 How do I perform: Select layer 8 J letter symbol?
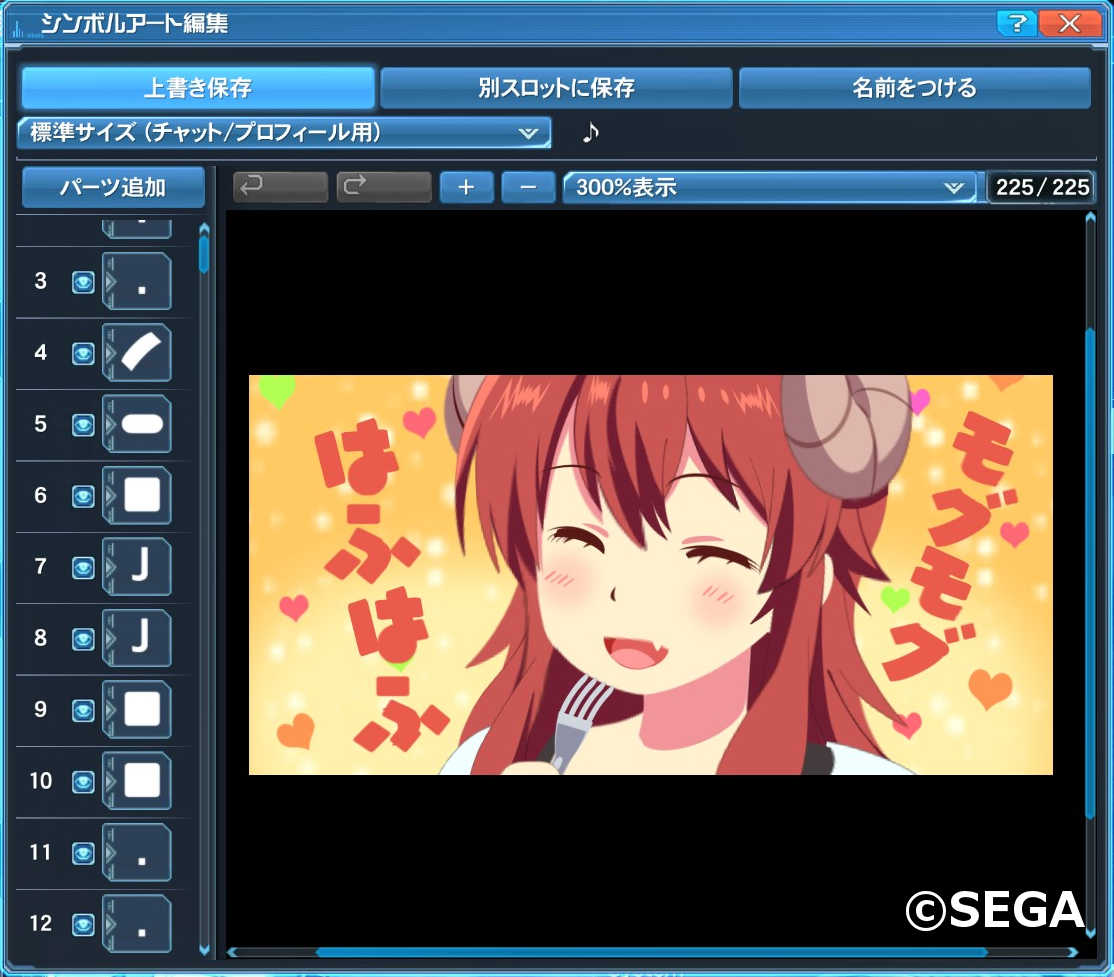[x=137, y=638]
